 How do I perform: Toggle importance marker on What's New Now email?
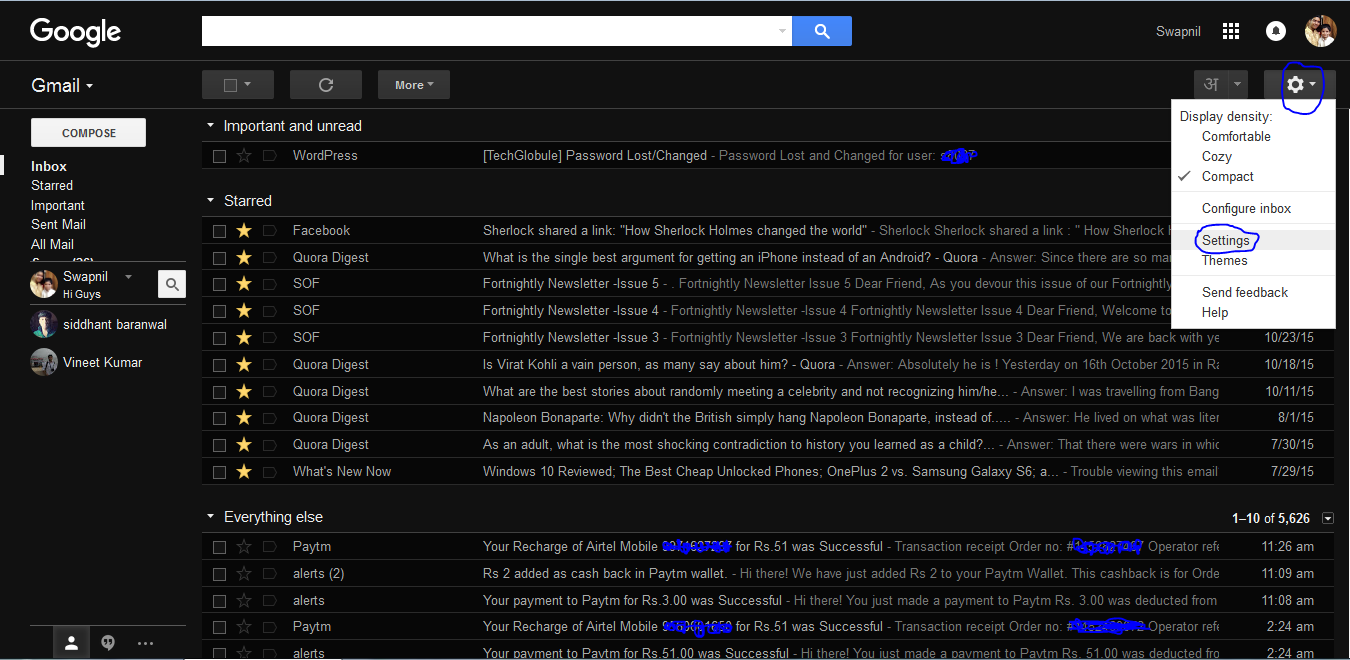coord(269,472)
